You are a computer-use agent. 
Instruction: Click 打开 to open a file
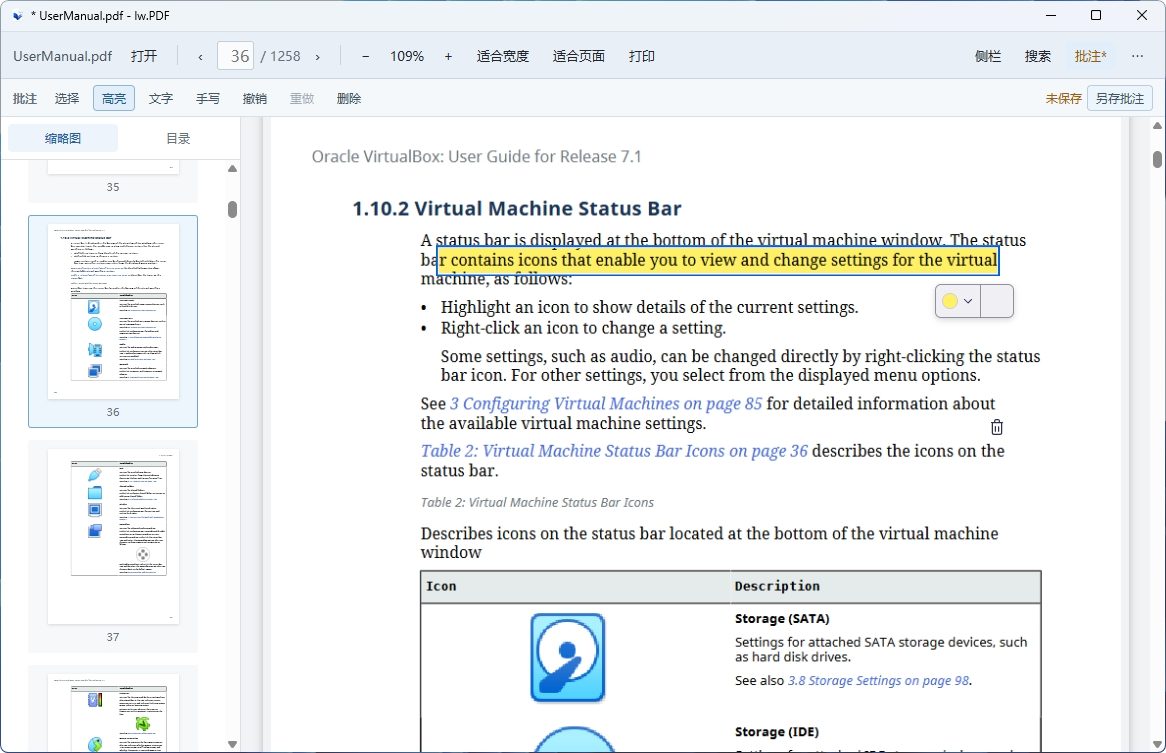144,56
